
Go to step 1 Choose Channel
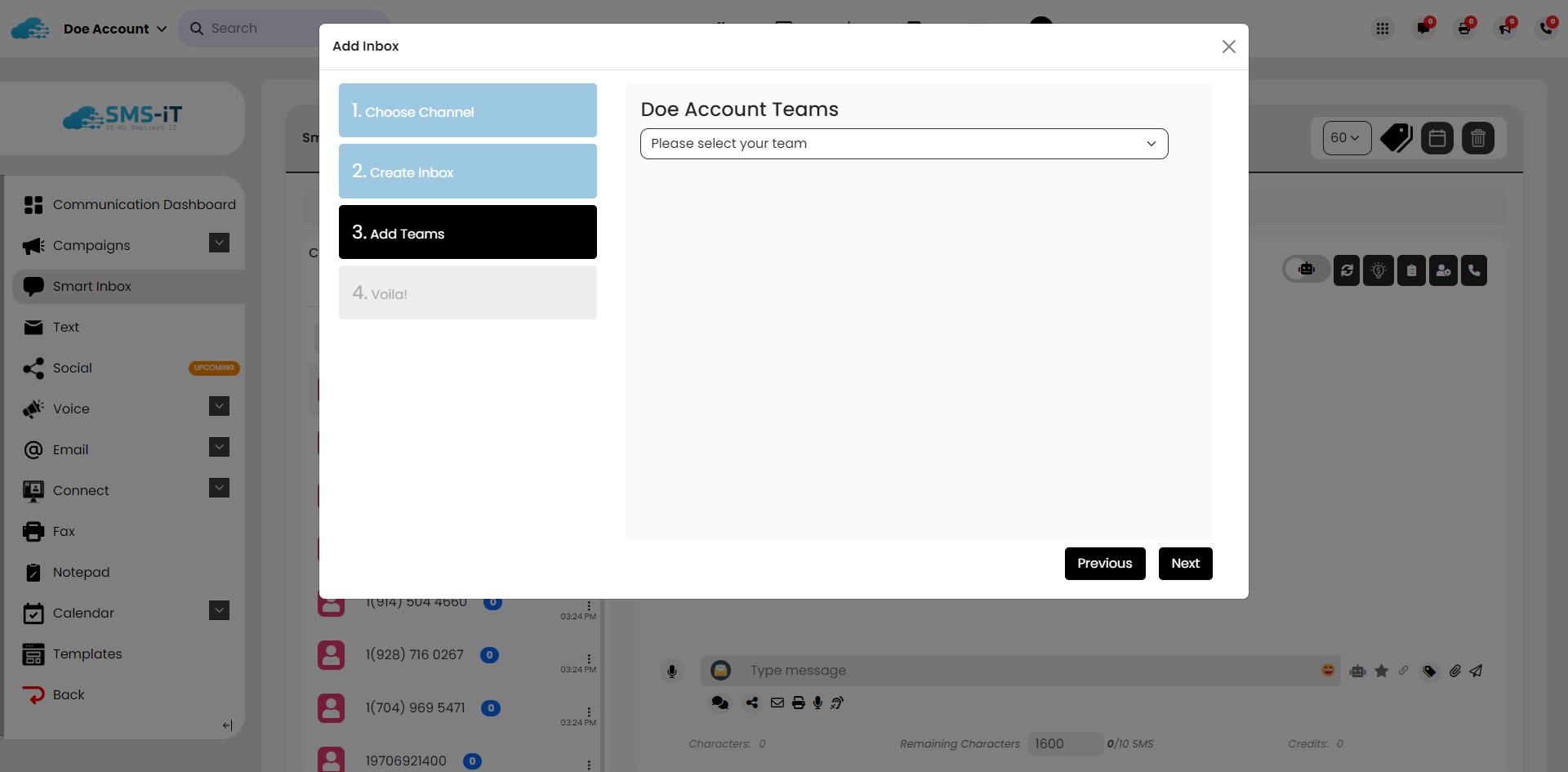pyautogui.click(x=468, y=110)
